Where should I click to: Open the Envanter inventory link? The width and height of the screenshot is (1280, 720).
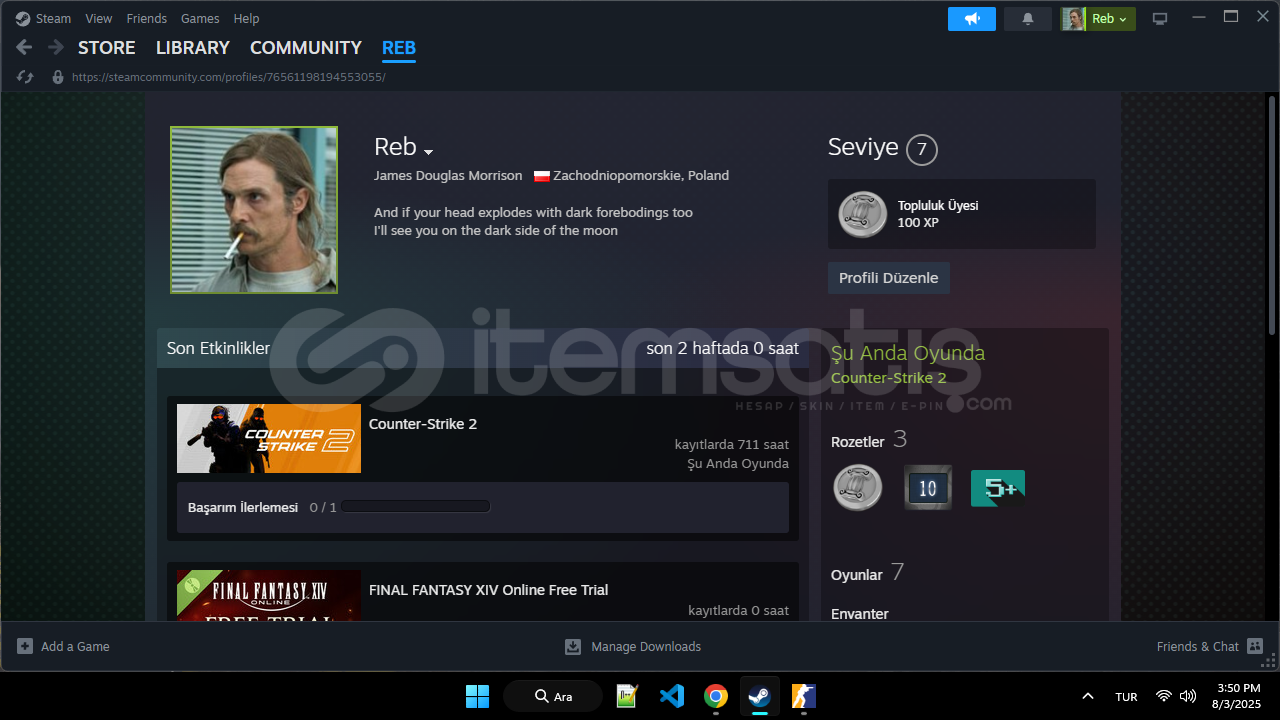click(x=860, y=614)
